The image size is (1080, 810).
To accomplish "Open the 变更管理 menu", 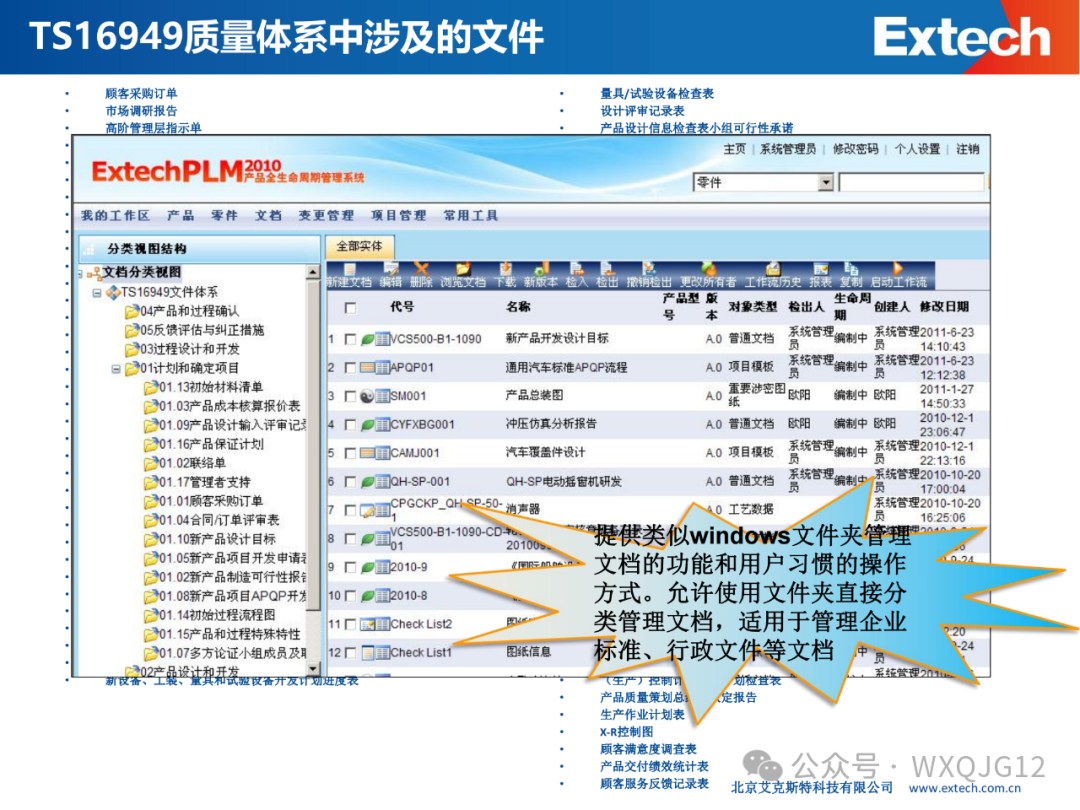I will [x=326, y=216].
